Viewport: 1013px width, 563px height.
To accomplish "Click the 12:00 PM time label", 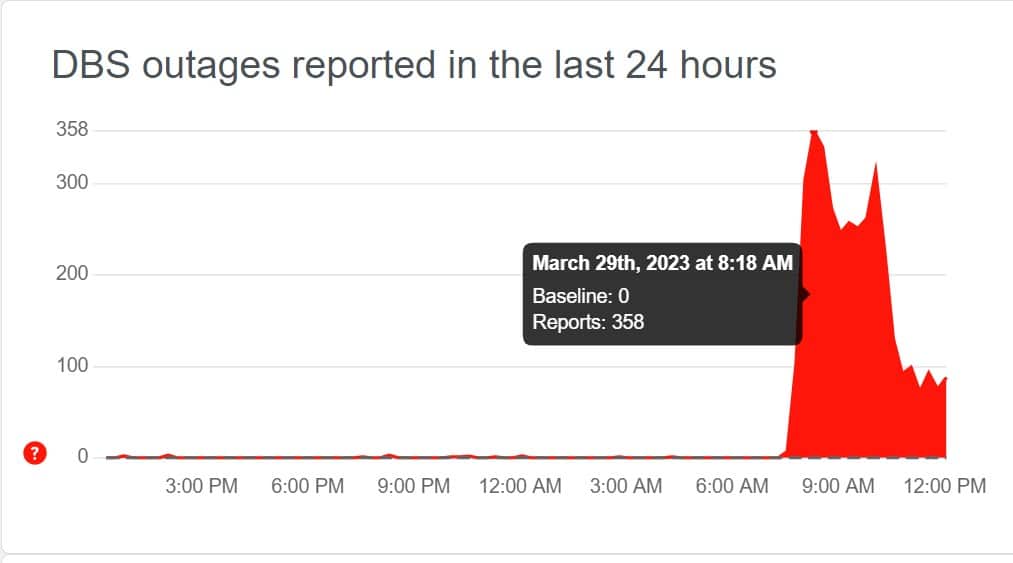I will click(x=945, y=486).
